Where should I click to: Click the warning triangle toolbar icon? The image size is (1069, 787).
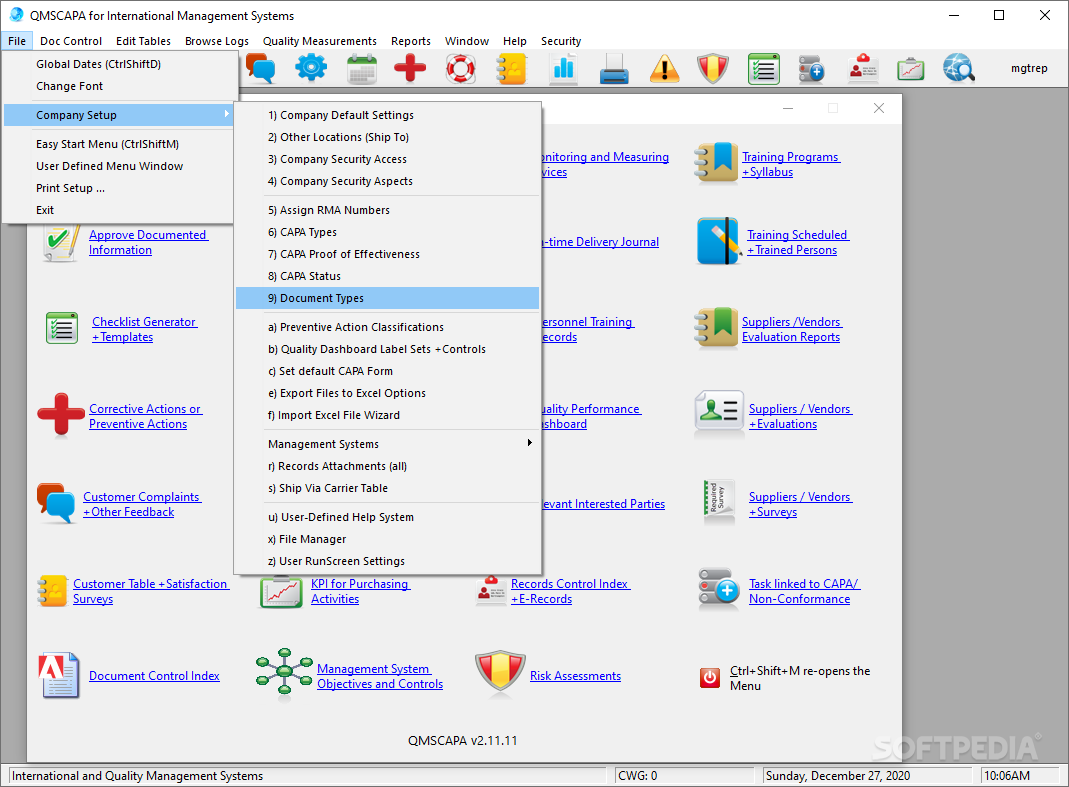[x=664, y=68]
